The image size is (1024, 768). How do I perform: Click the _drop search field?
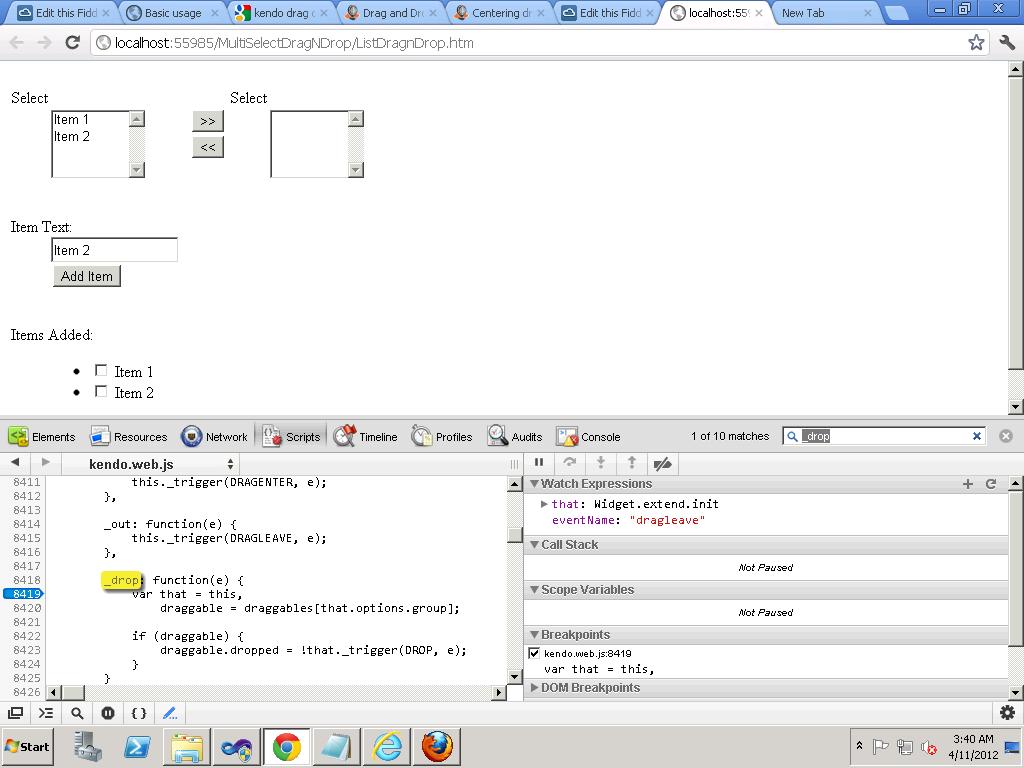coord(885,436)
